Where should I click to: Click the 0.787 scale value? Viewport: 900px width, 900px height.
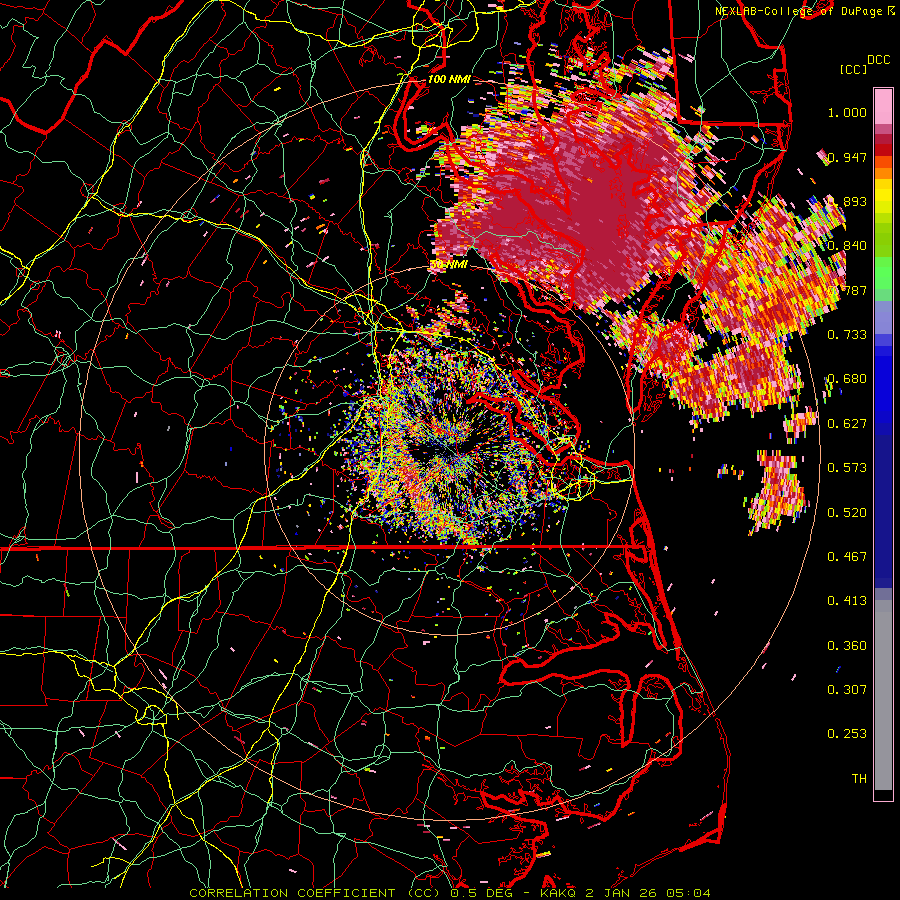pos(847,290)
